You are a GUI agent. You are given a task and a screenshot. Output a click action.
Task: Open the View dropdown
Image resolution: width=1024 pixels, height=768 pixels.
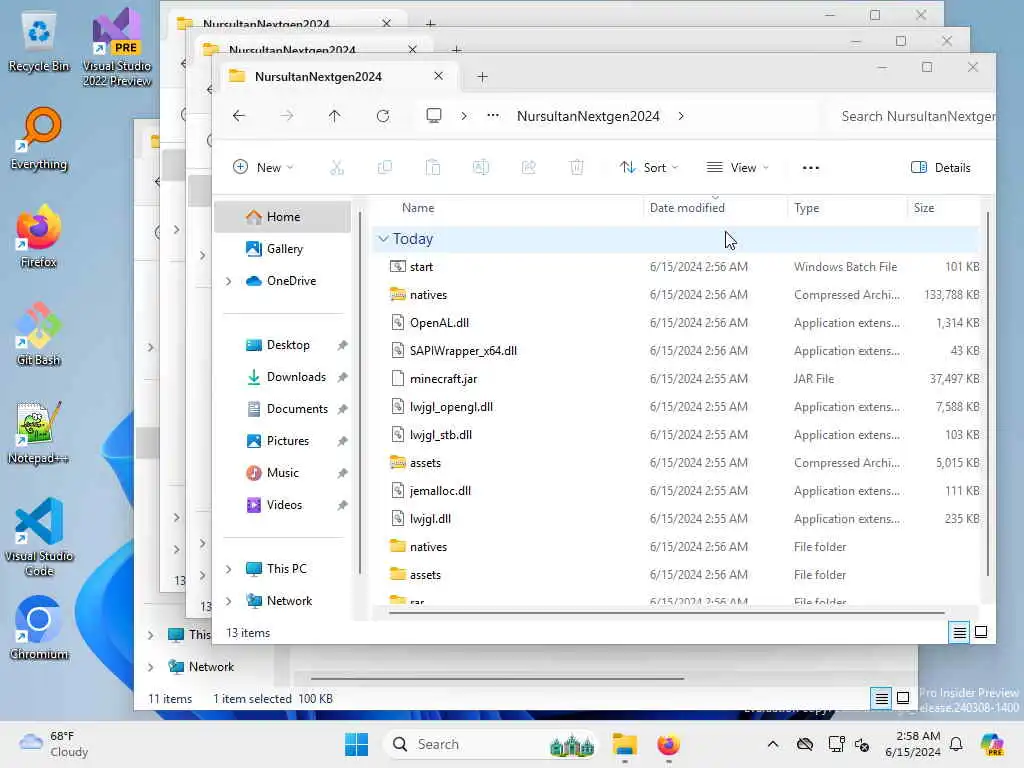737,168
